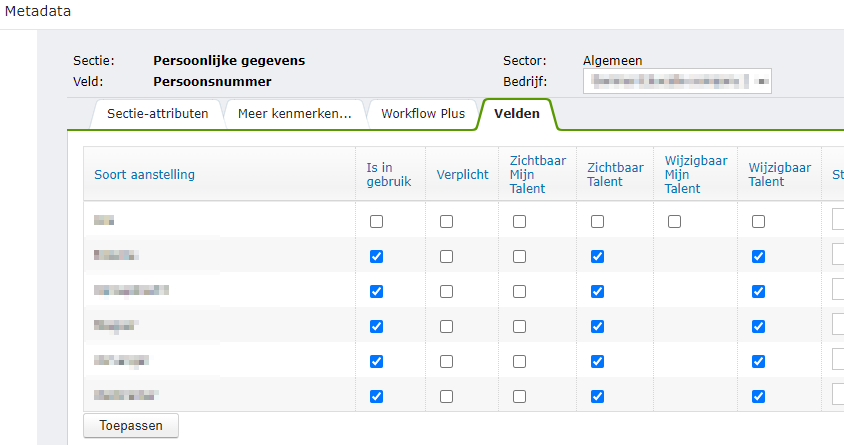This screenshot has height=445, width=844.
Task: Click the Zichtbaar Mijn Talent column header
Action: [536, 174]
